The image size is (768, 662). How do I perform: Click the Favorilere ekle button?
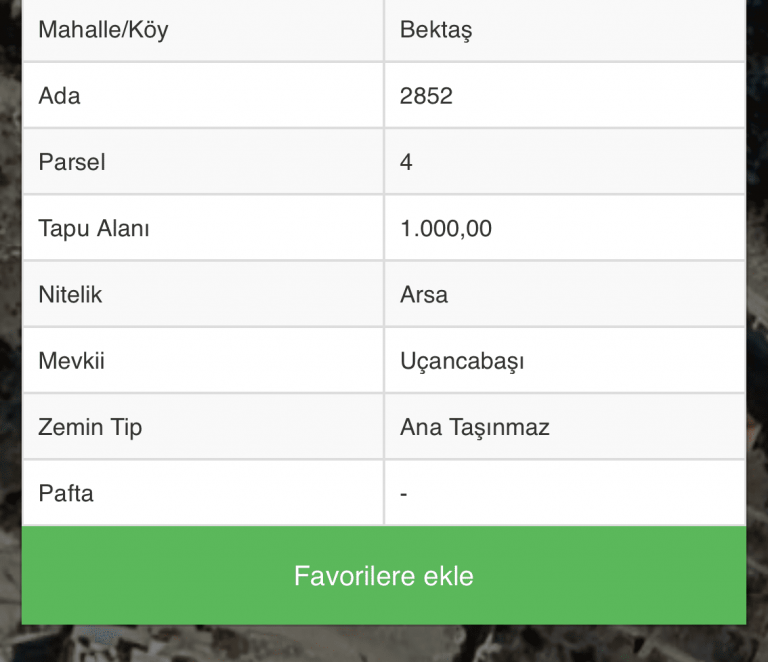tap(384, 575)
